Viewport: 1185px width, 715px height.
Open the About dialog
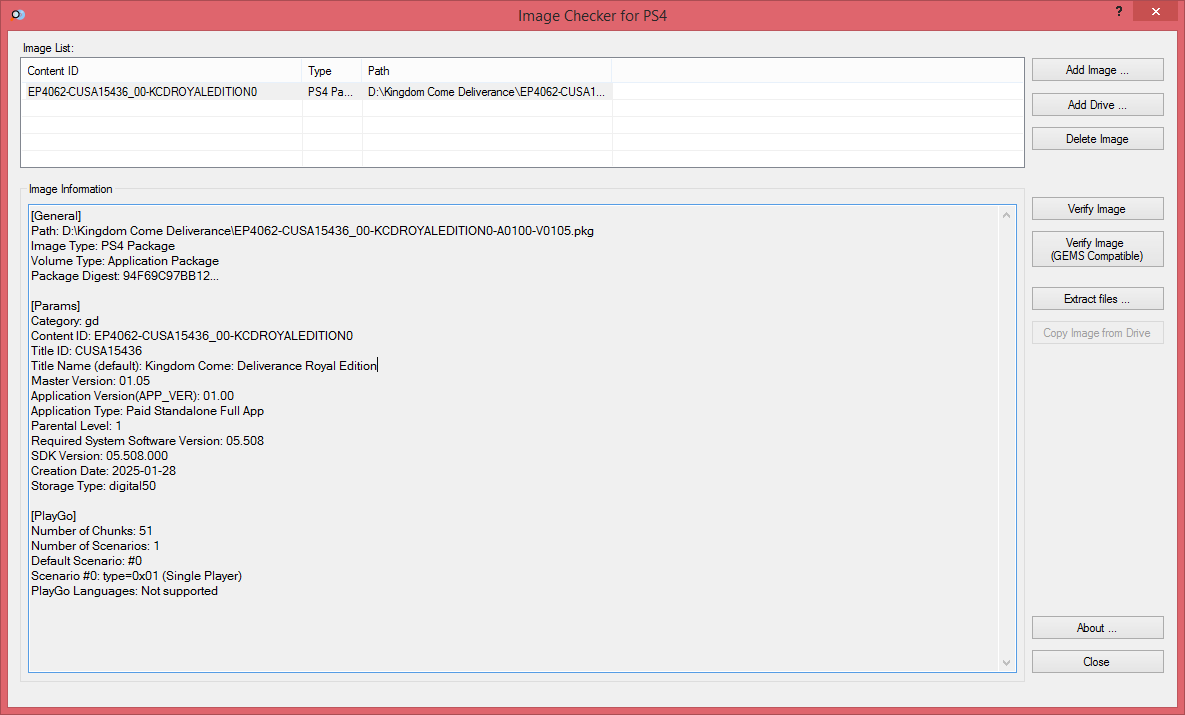(1097, 628)
